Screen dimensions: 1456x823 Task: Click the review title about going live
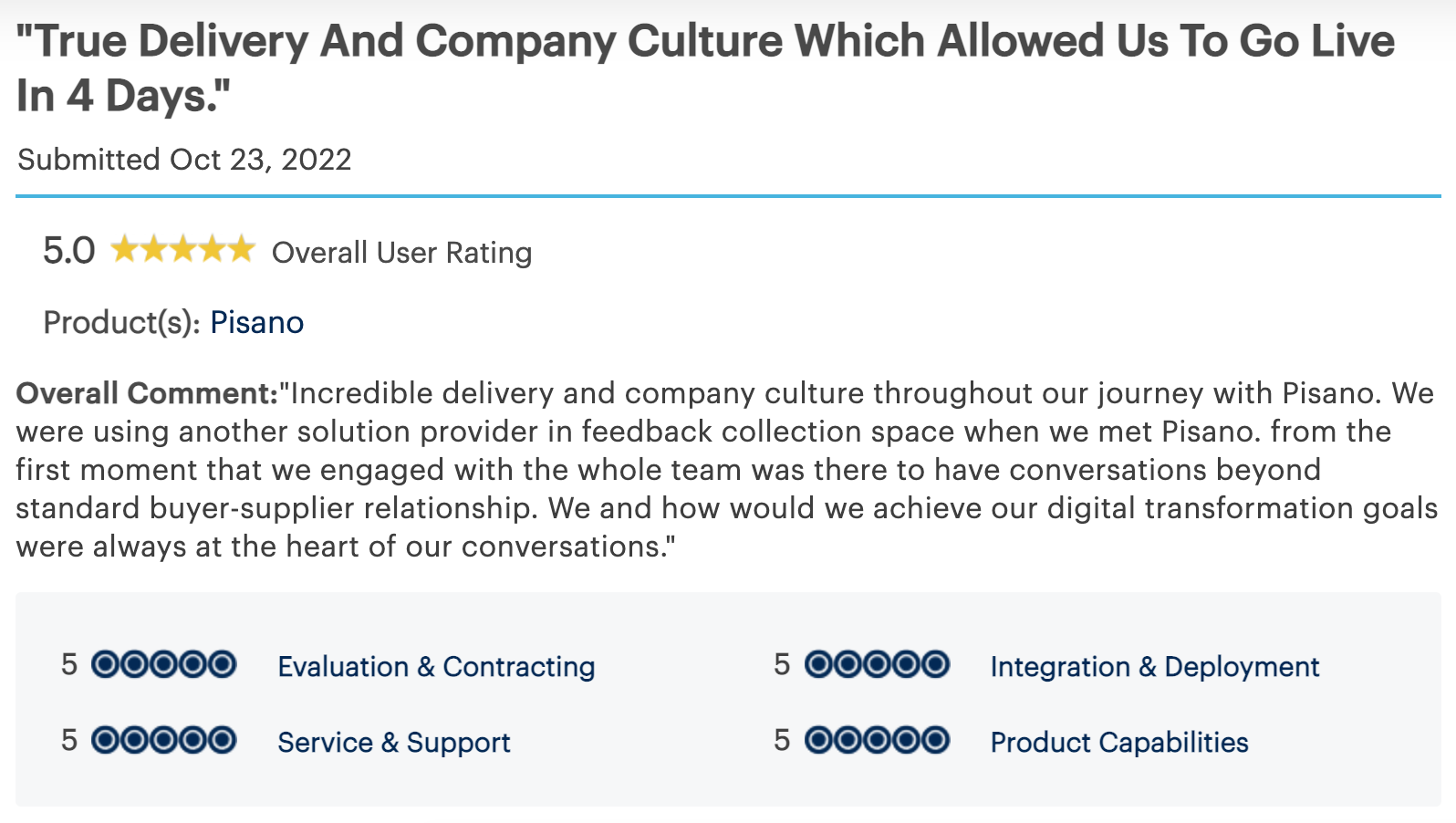tap(705, 68)
